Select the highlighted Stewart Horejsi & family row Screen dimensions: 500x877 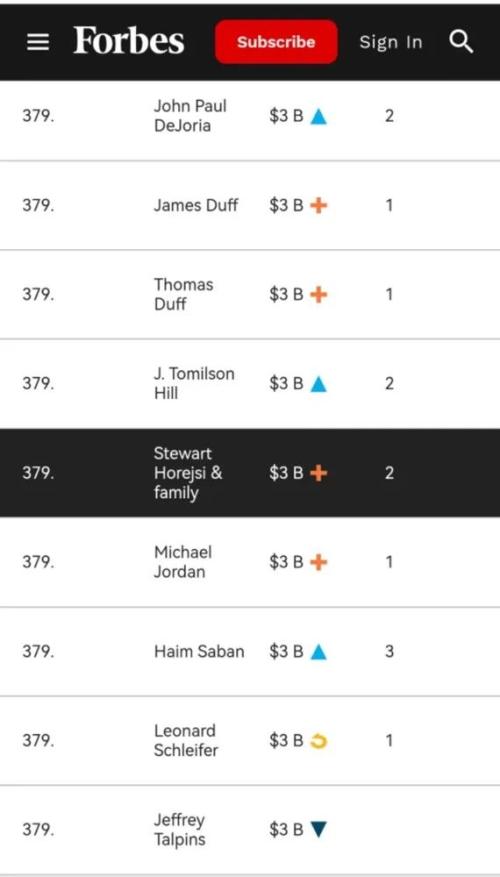250,473
